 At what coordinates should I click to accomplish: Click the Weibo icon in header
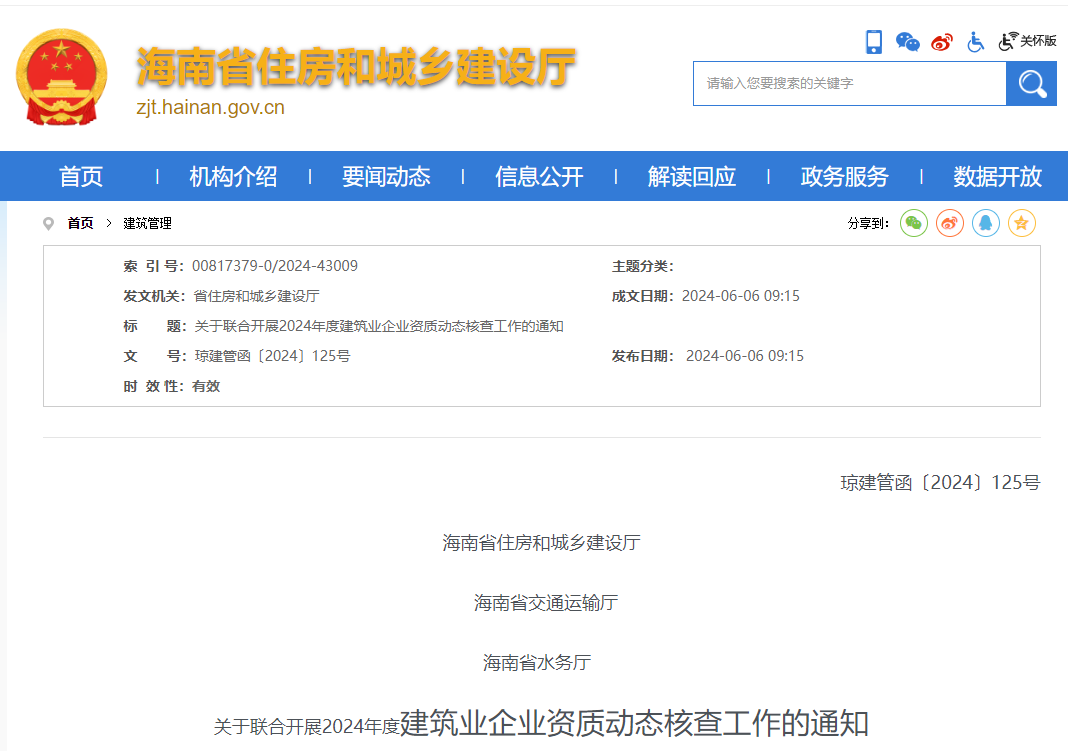942,42
